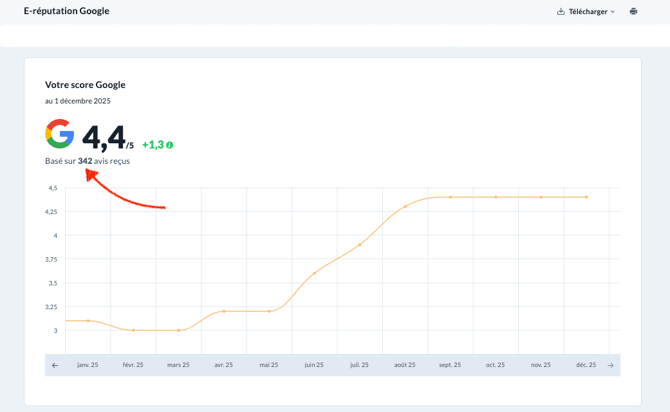Click the Votre score Google heading
Screen dimensions: 670x412
[85, 85]
